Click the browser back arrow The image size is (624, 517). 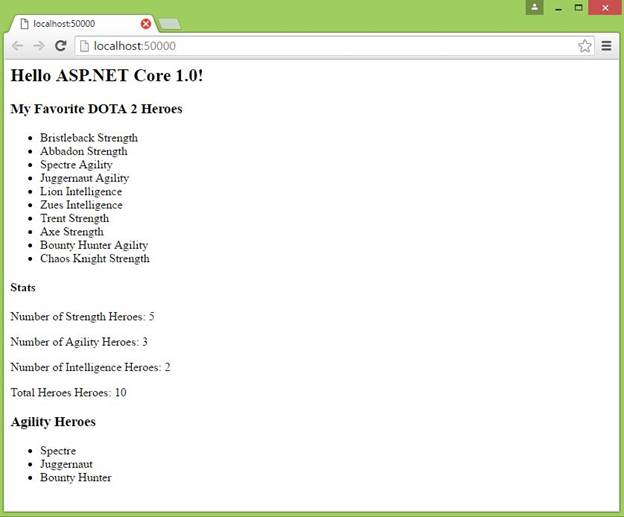tap(18, 46)
